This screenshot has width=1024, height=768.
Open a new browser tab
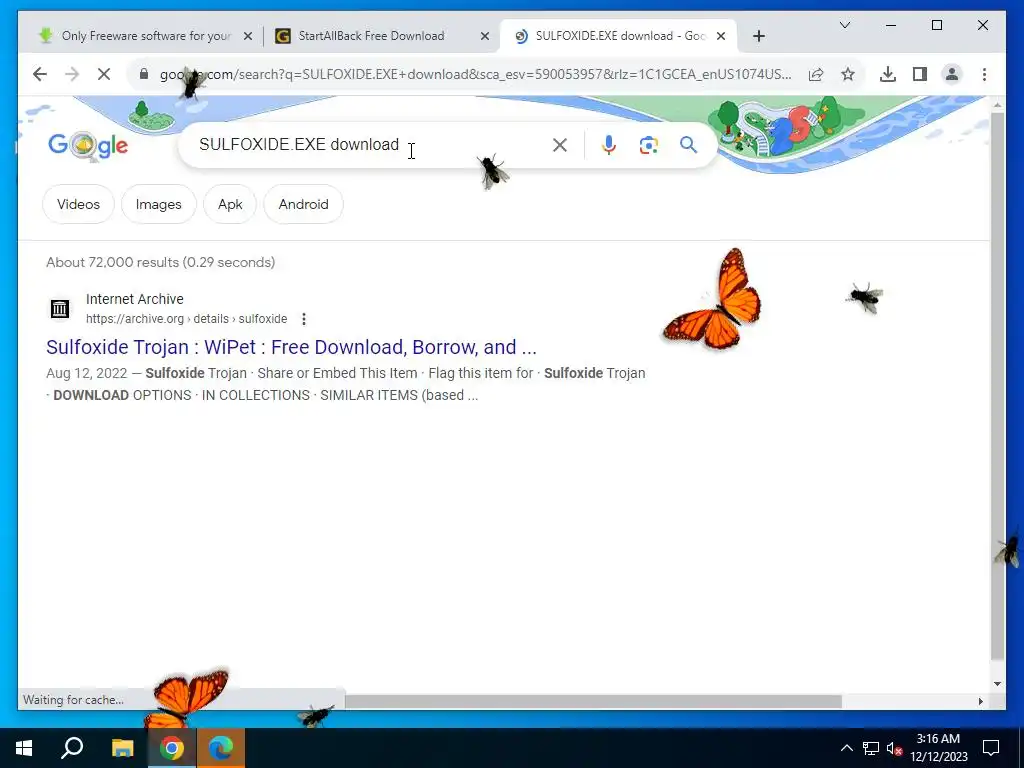pyautogui.click(x=758, y=36)
